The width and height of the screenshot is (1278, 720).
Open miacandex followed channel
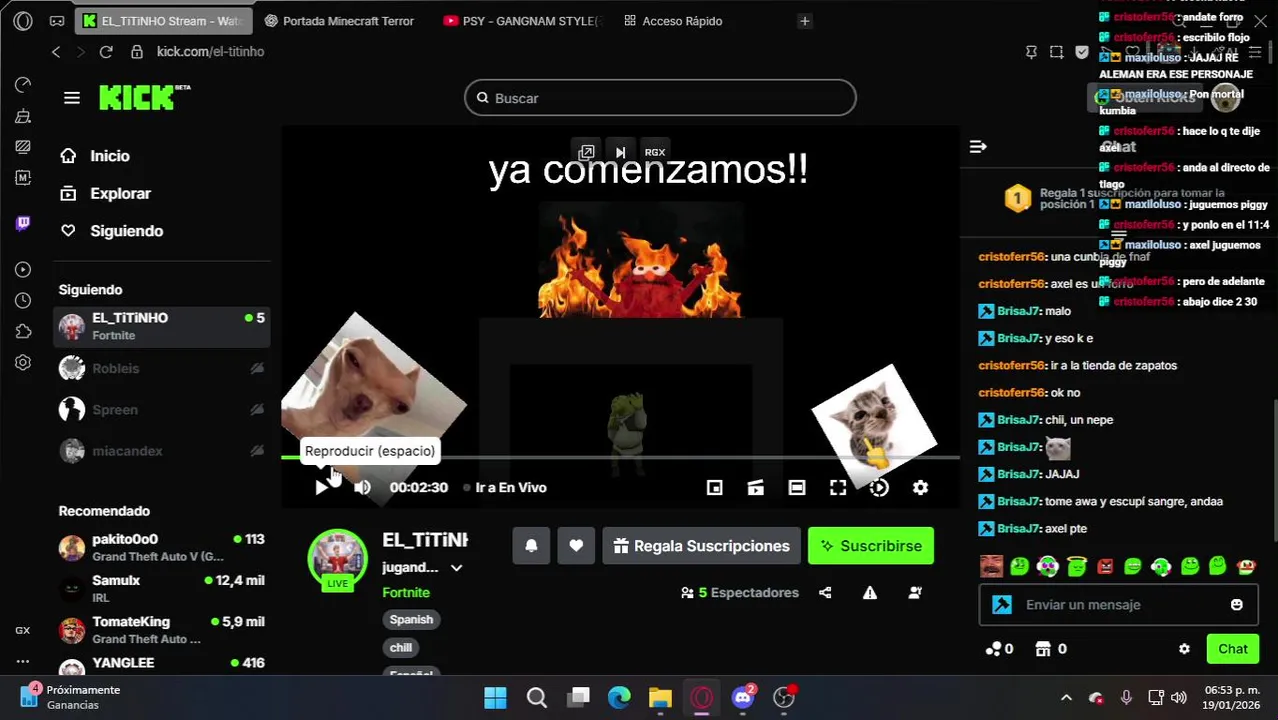click(x=161, y=451)
